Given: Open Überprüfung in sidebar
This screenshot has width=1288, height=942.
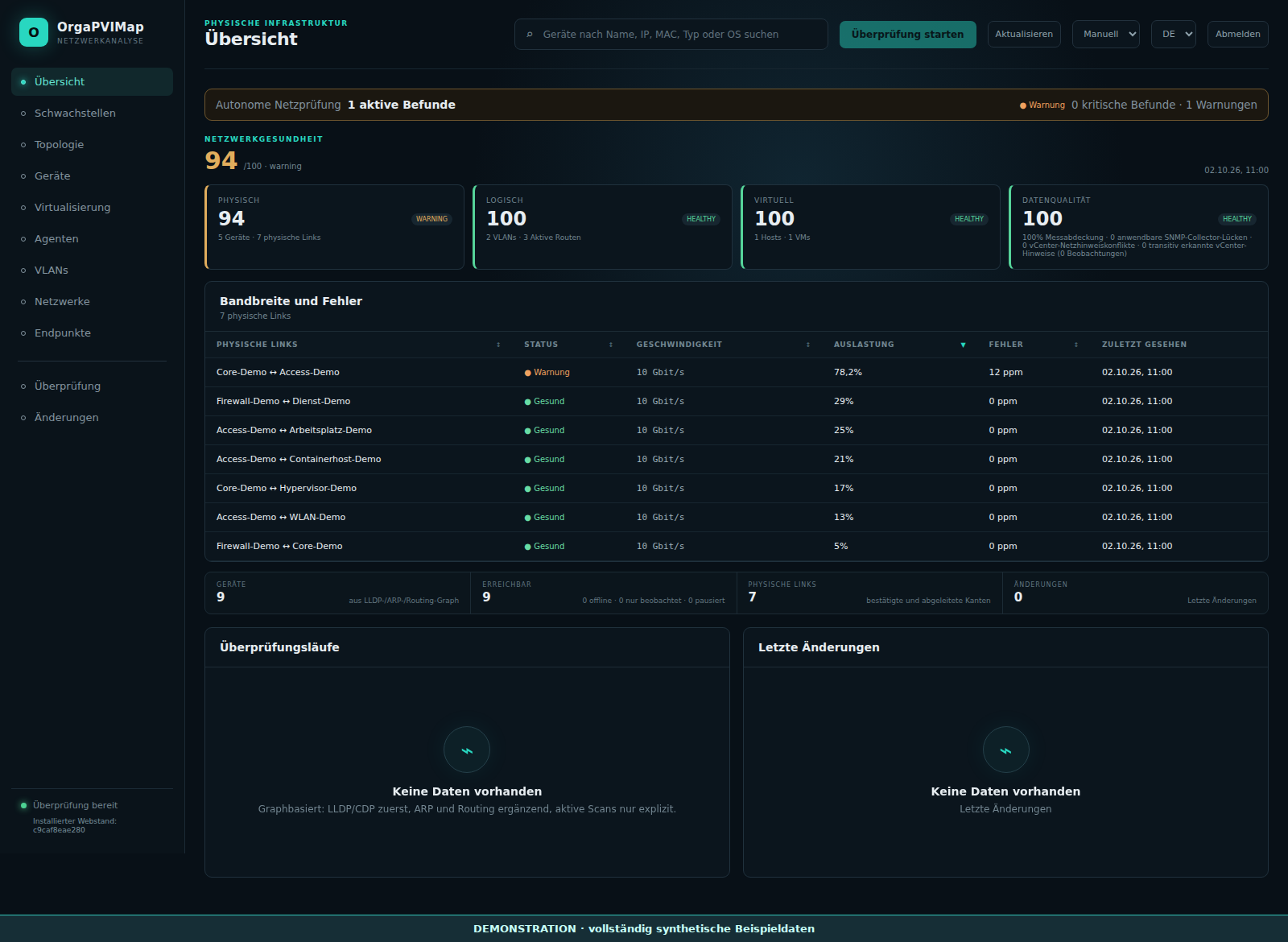Looking at the screenshot, I should click(92, 386).
